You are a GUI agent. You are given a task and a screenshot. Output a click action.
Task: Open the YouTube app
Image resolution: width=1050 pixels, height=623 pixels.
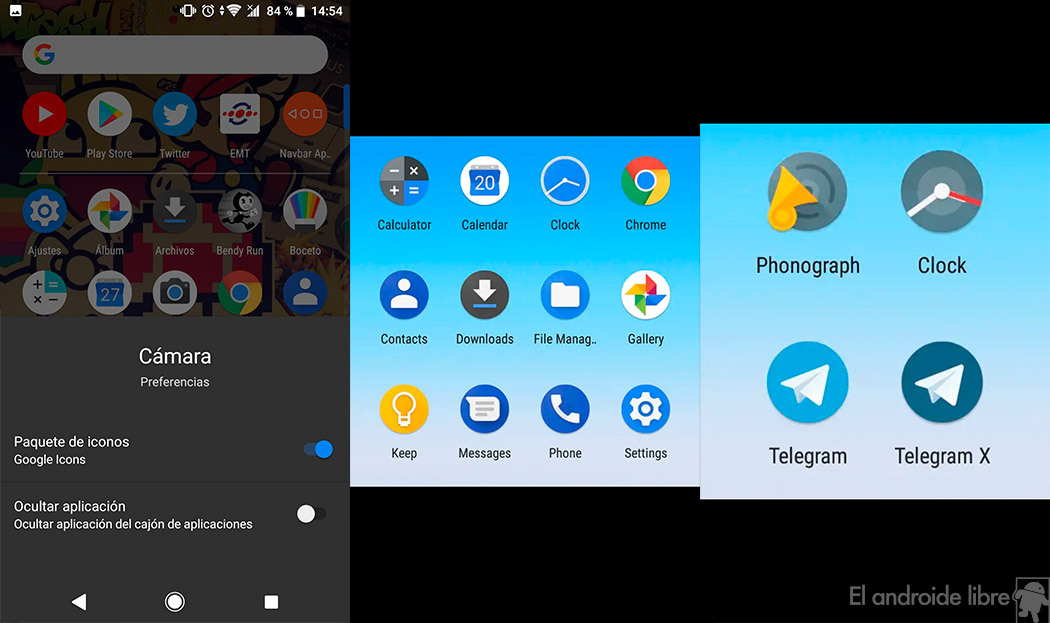tap(44, 115)
